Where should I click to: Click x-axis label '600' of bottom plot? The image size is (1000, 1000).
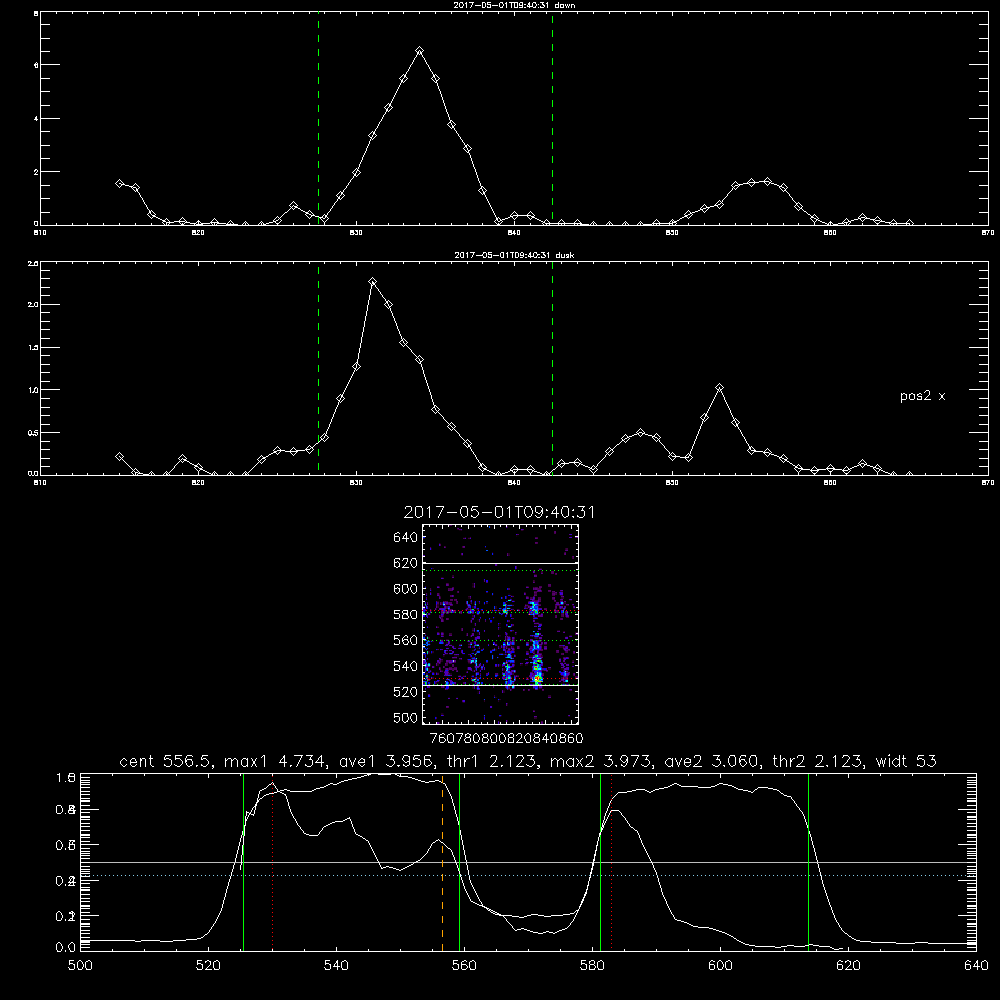tap(720, 966)
